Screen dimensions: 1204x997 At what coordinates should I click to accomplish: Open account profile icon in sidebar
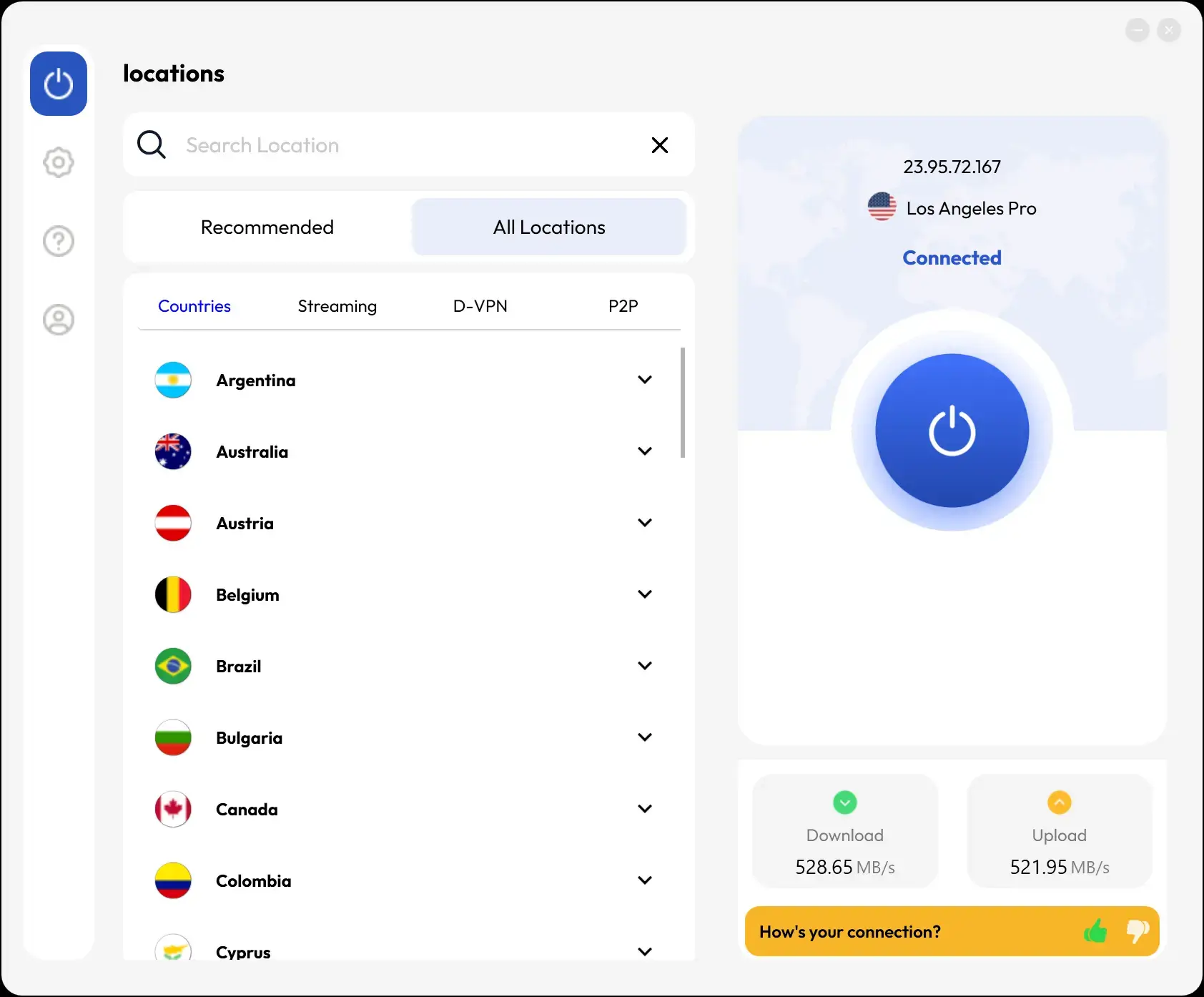pyautogui.click(x=59, y=320)
